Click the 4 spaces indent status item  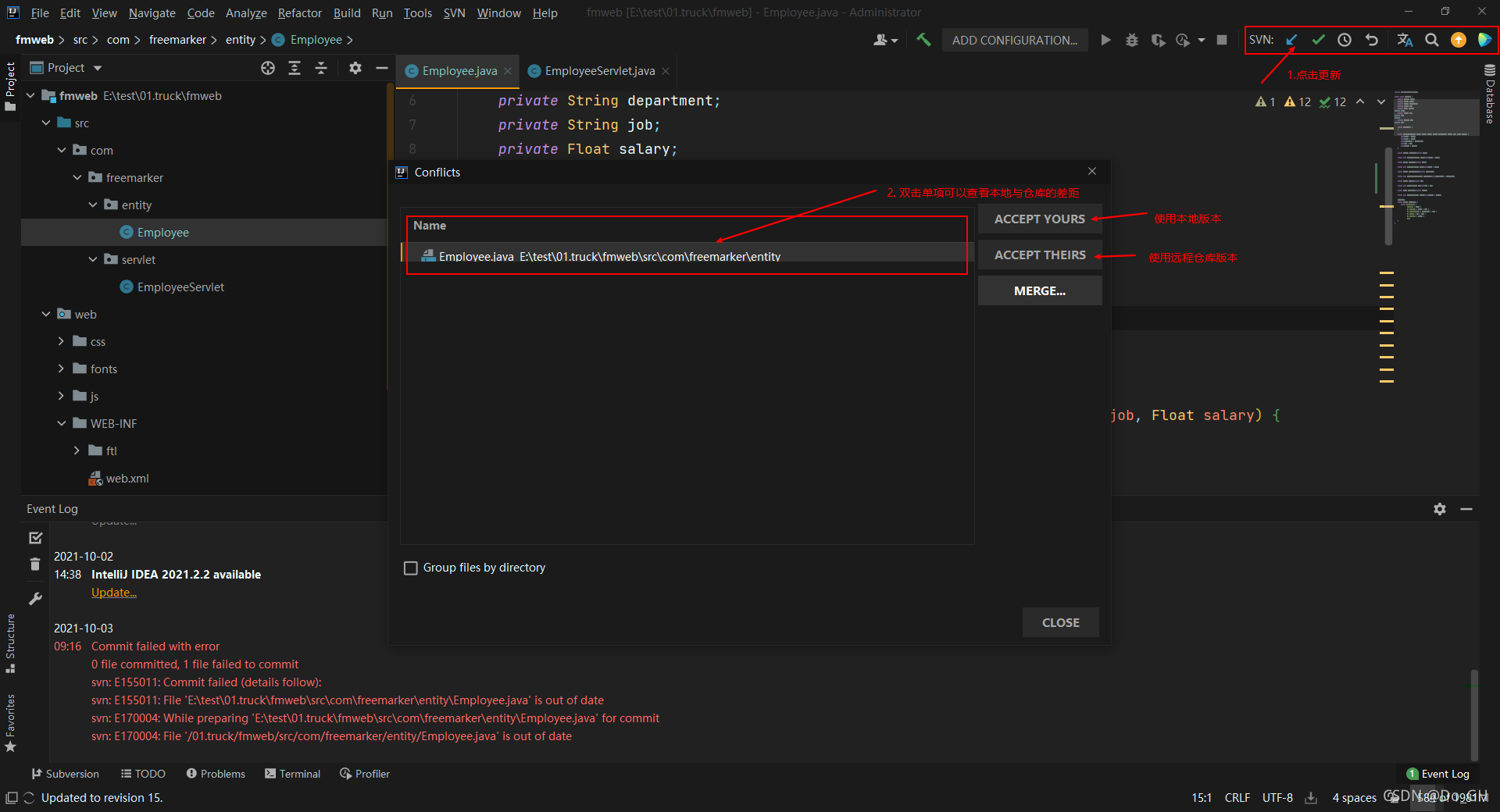(x=1354, y=798)
